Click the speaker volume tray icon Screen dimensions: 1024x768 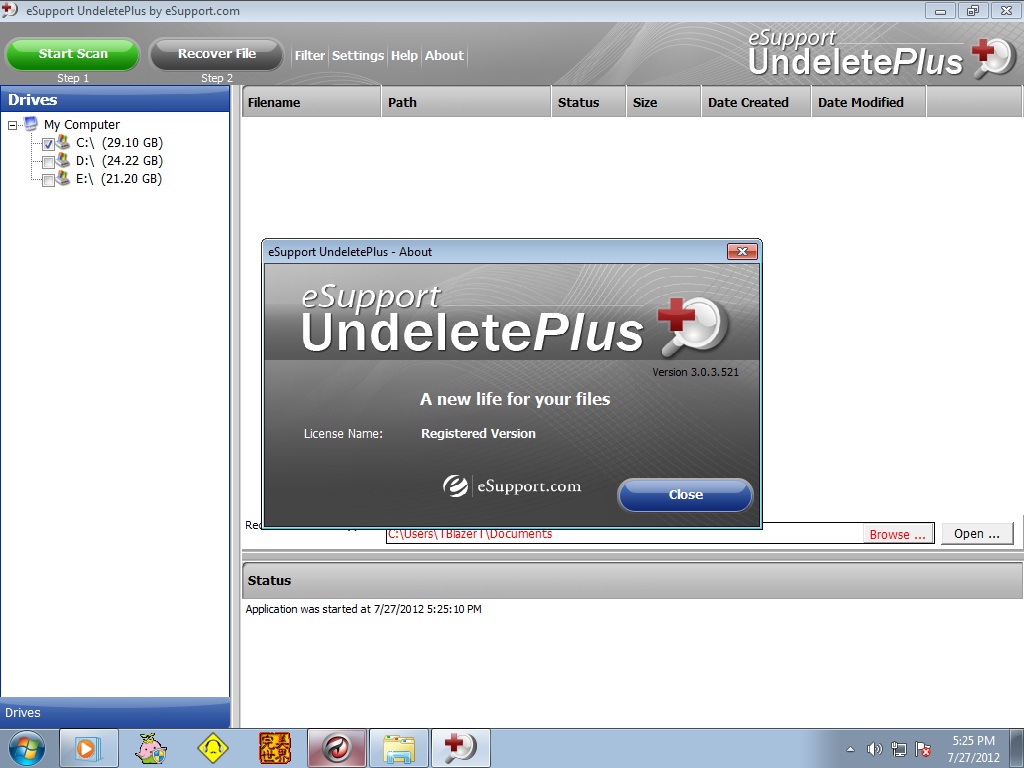point(874,749)
